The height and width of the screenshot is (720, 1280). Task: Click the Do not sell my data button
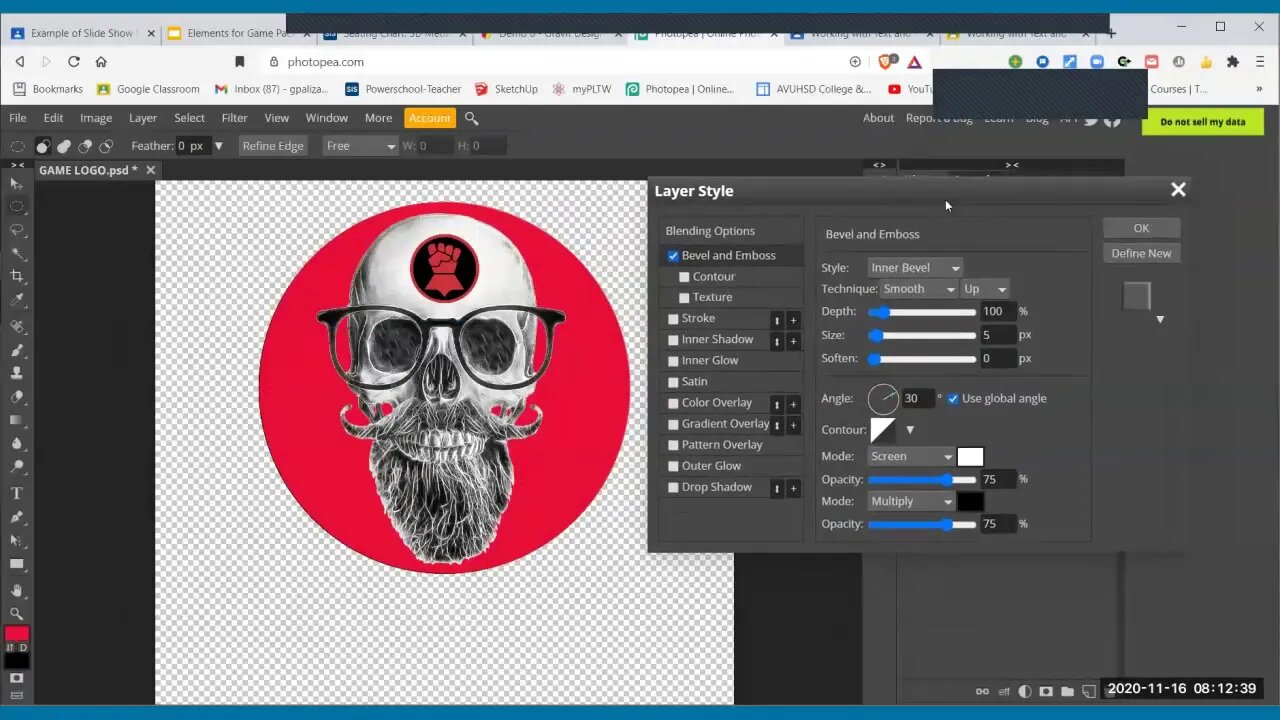(1203, 122)
